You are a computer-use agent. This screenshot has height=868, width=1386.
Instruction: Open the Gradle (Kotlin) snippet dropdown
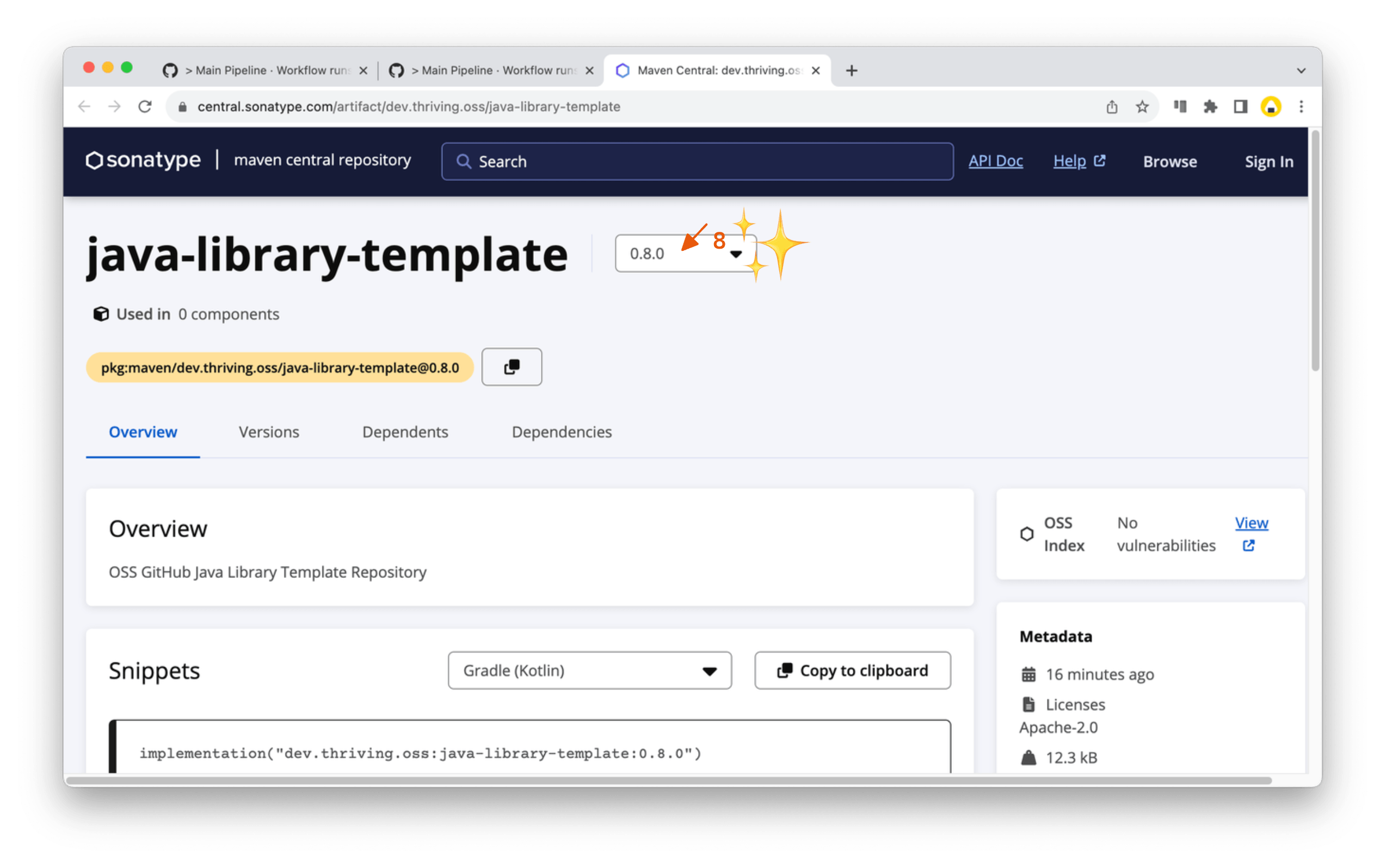click(589, 670)
